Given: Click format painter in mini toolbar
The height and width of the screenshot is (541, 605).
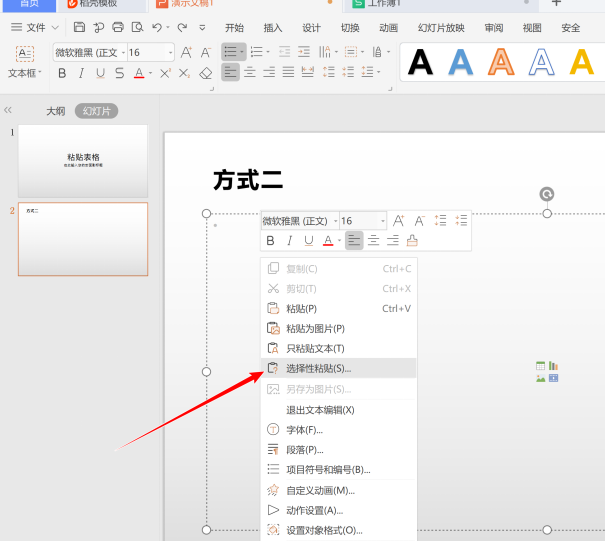Looking at the screenshot, I should (x=412, y=240).
